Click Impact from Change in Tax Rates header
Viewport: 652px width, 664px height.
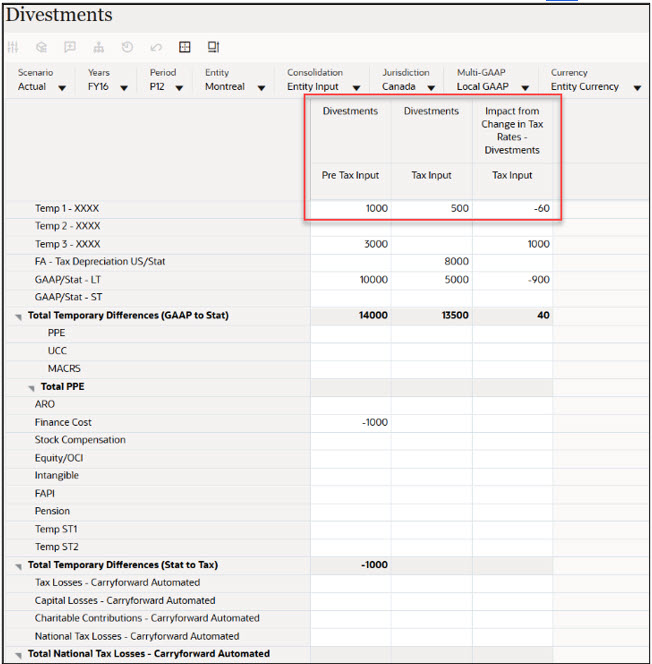point(512,130)
